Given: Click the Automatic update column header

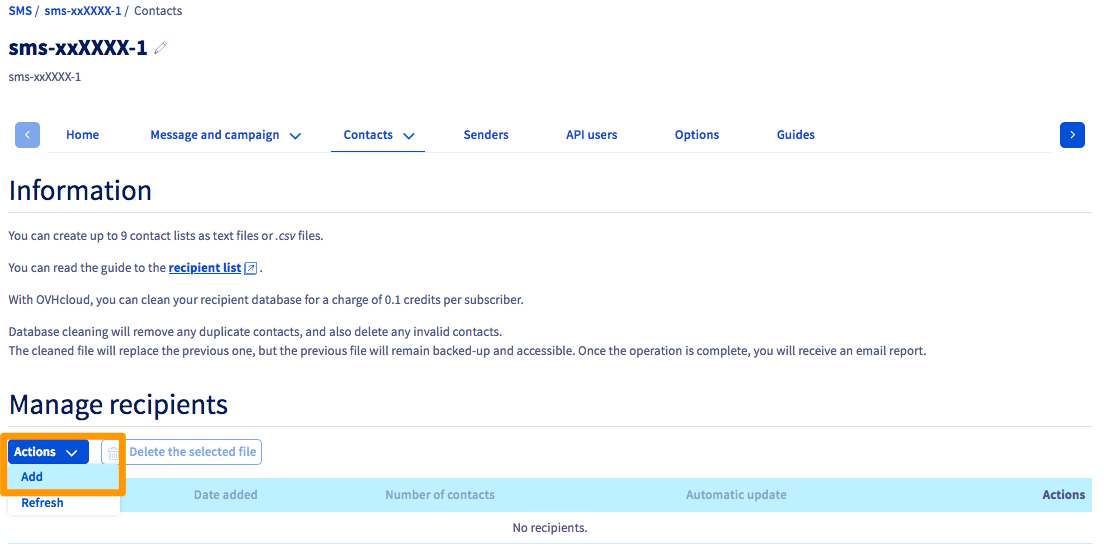Looking at the screenshot, I should (736, 495).
